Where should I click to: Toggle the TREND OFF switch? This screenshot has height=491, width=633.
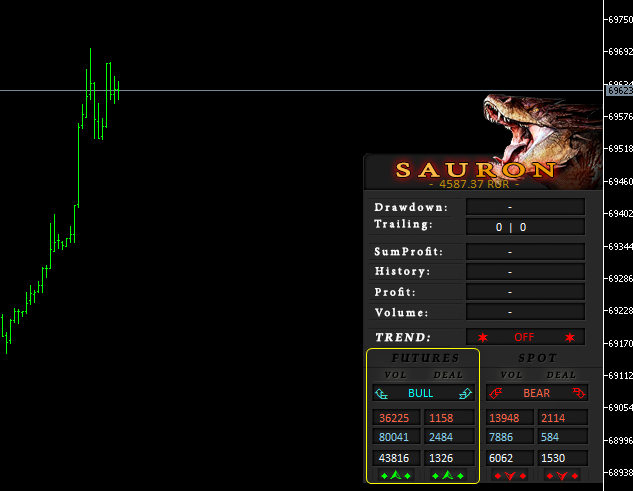[525, 337]
